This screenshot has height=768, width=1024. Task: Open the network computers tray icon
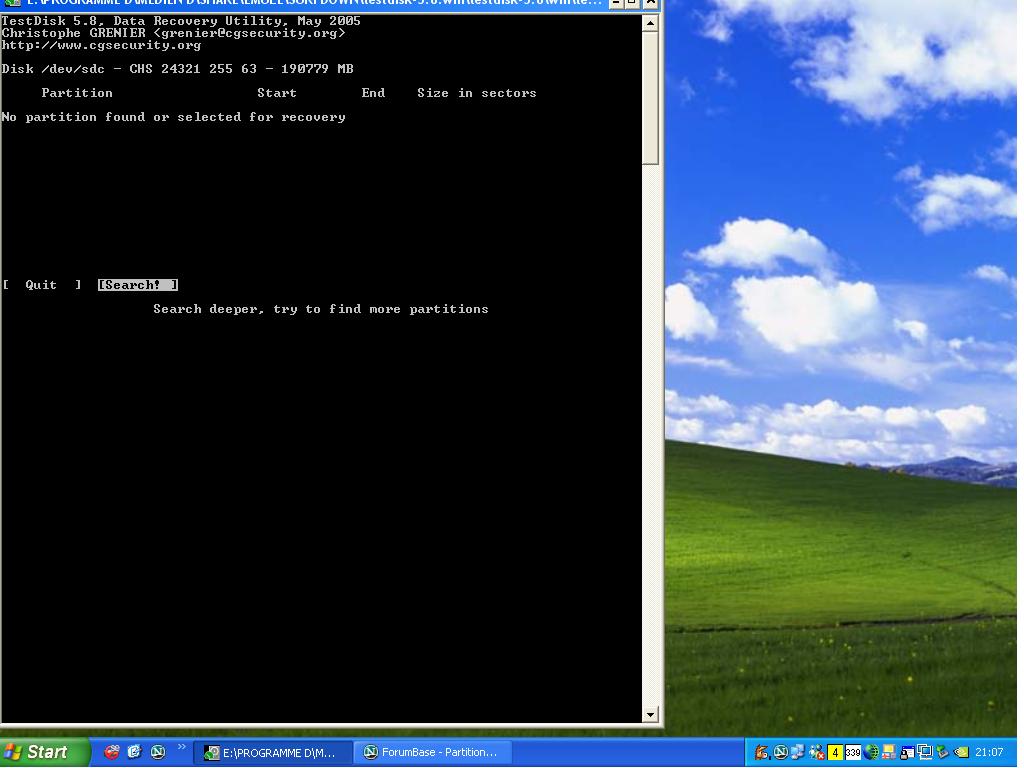798,752
